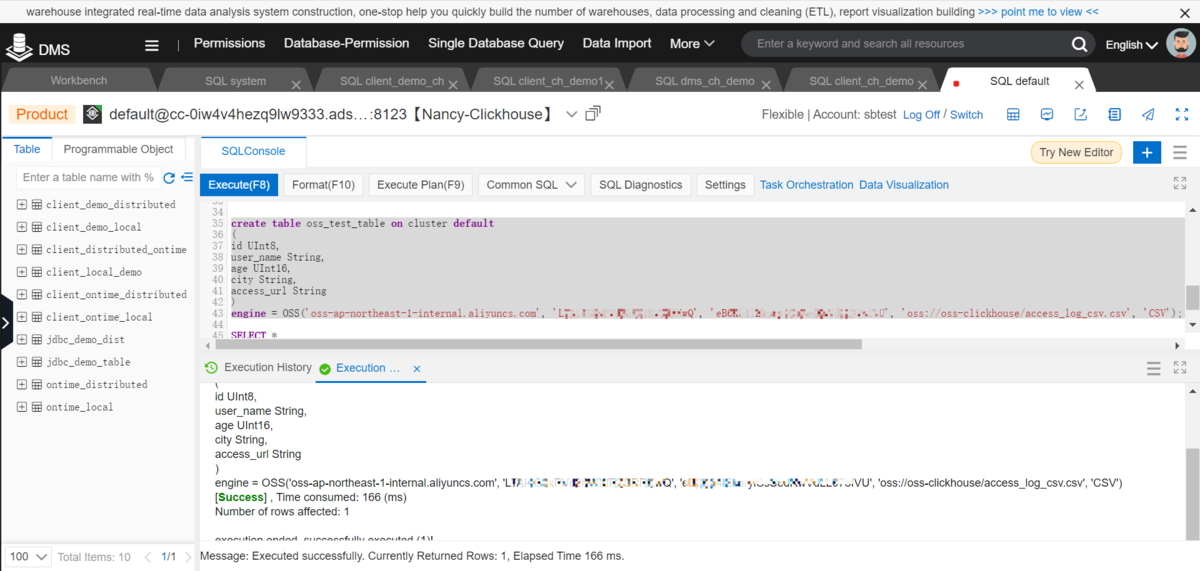Maximize the SQL editor pane
Image resolution: width=1200 pixels, height=571 pixels.
click(x=1180, y=184)
